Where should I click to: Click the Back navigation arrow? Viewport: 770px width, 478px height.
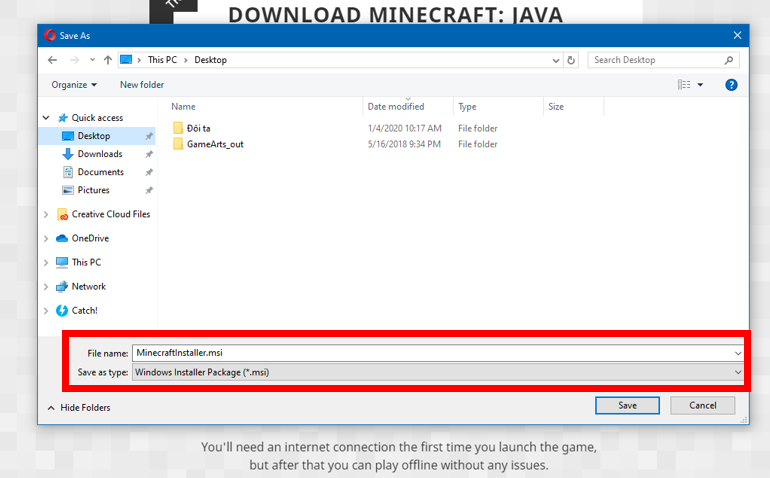tap(52, 60)
